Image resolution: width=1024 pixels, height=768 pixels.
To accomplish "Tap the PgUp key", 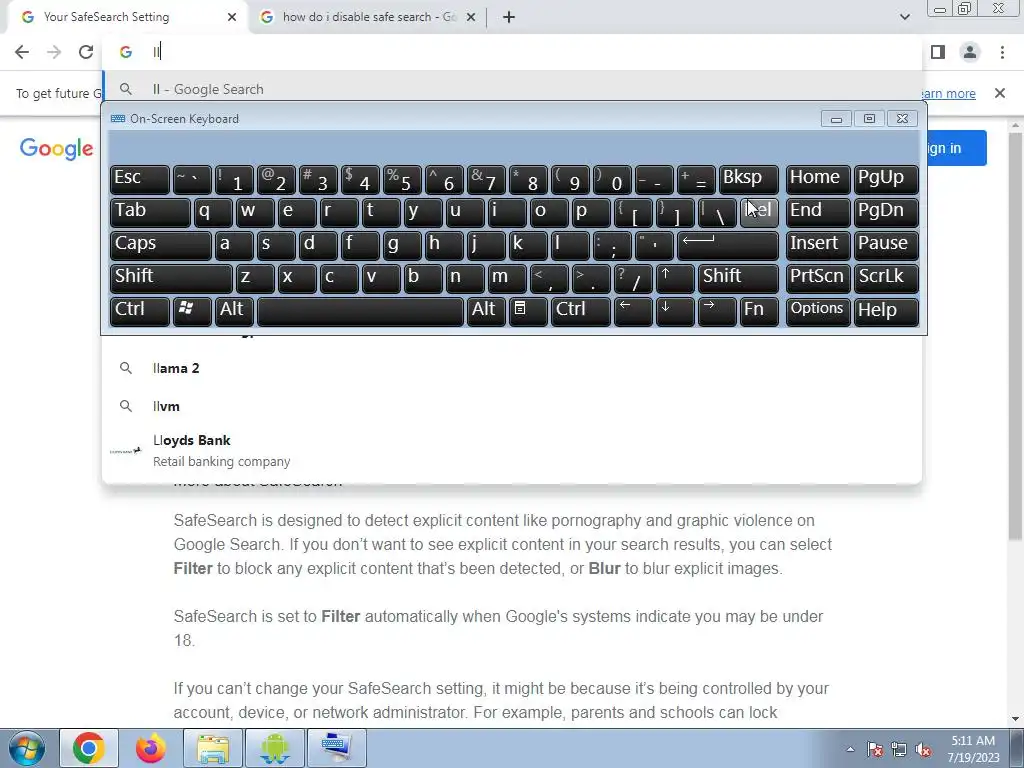I will click(x=886, y=178).
